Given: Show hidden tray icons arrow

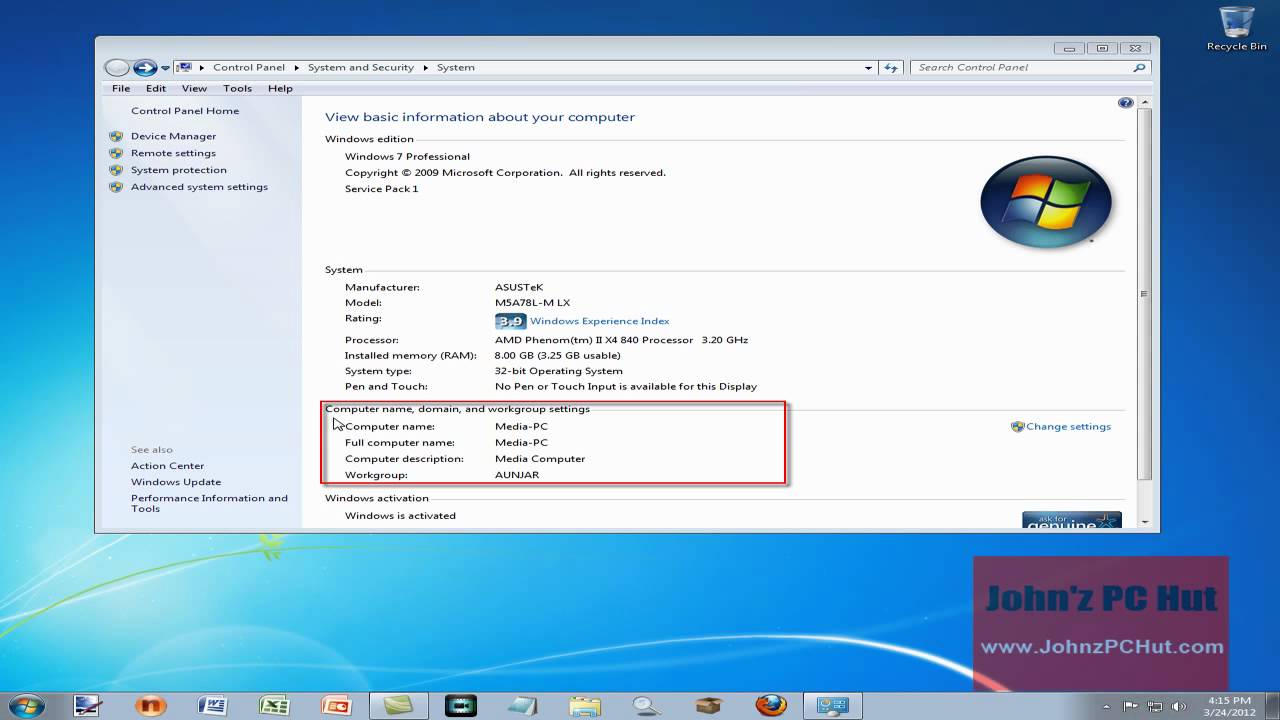Looking at the screenshot, I should click(x=1106, y=707).
